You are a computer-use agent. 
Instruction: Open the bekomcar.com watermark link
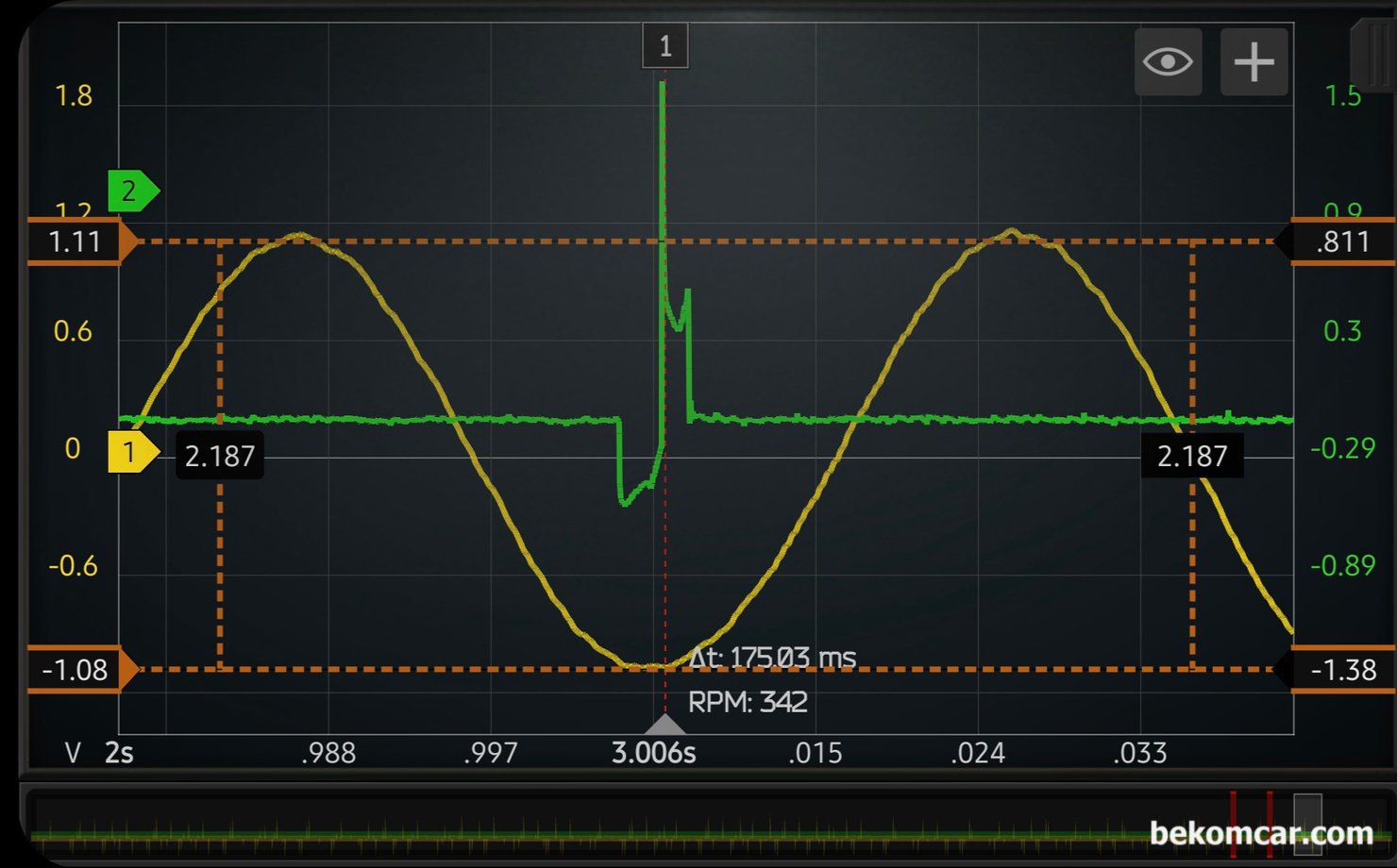point(1261,833)
